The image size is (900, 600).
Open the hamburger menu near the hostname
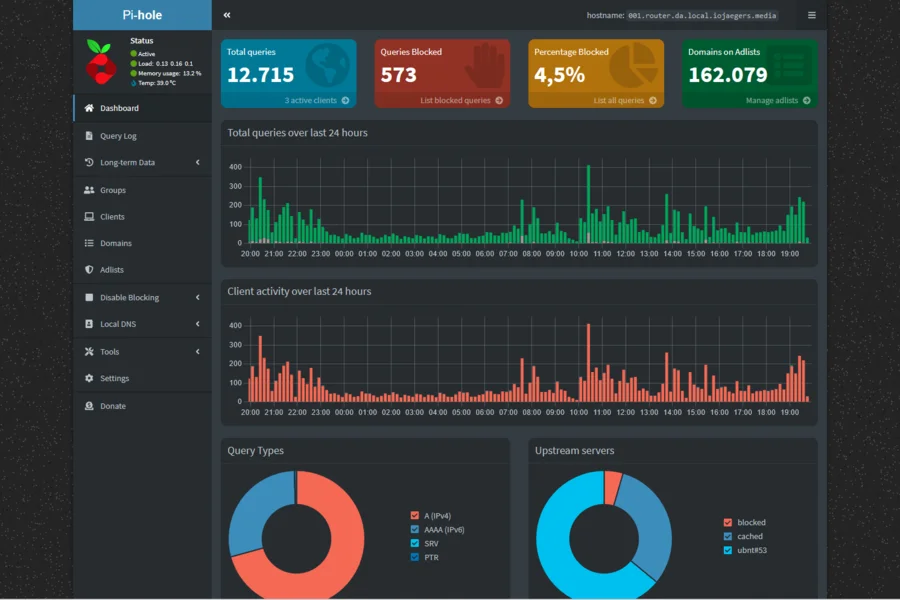(812, 15)
